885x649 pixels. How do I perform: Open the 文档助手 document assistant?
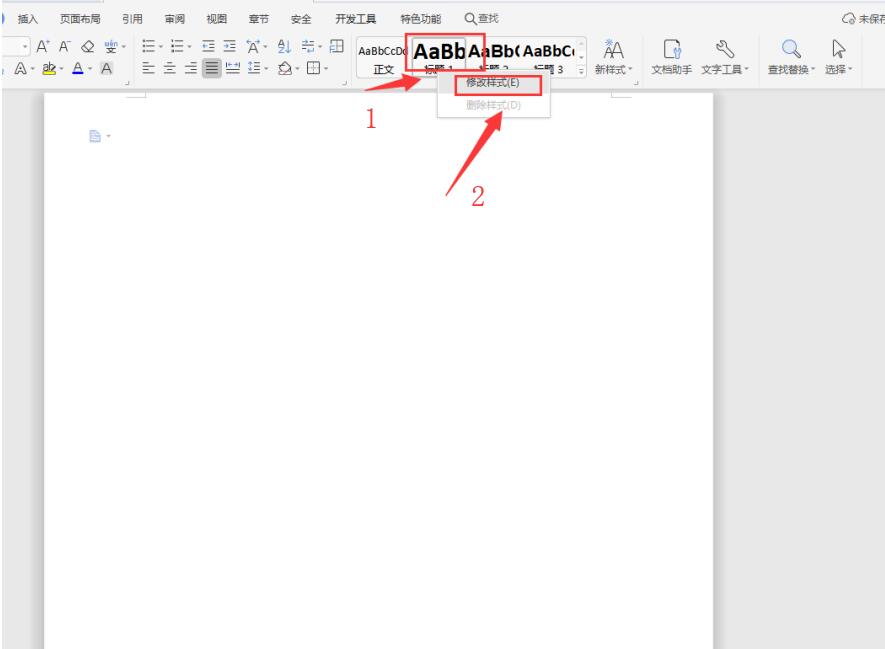pyautogui.click(x=673, y=56)
